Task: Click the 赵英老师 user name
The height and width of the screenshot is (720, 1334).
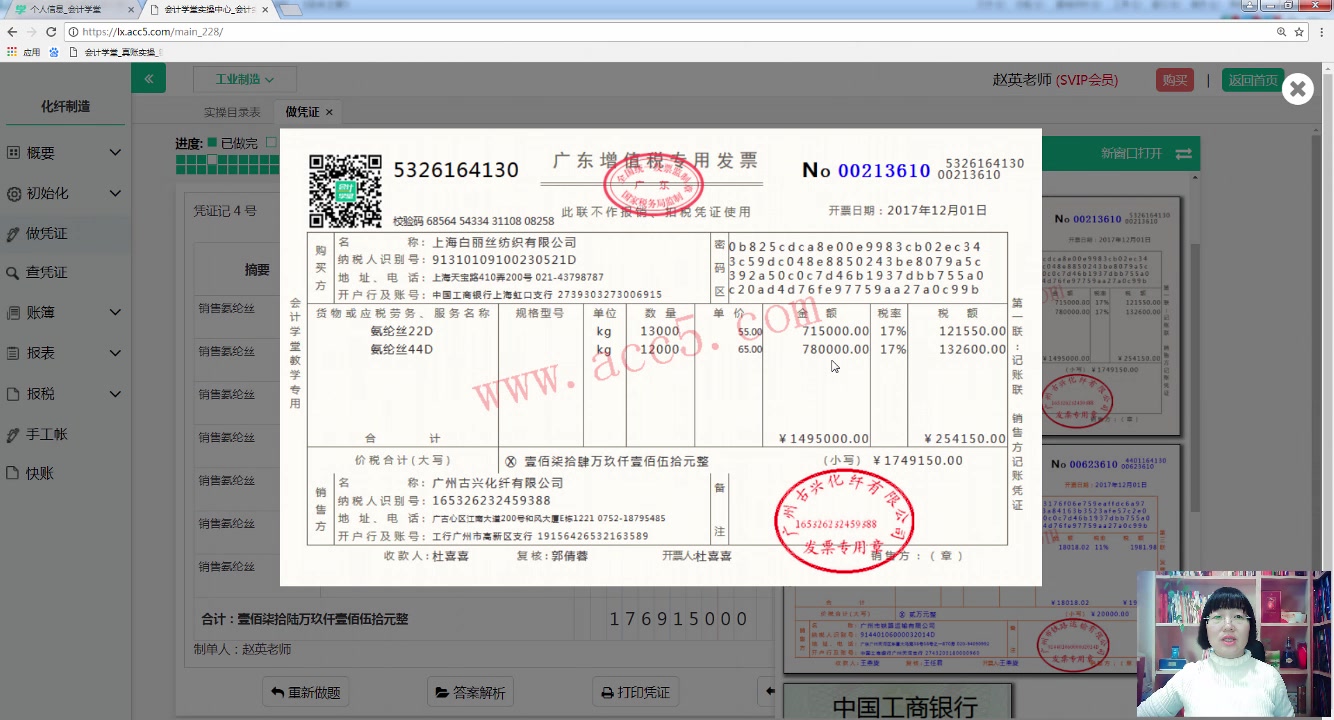Action: 1022,80
